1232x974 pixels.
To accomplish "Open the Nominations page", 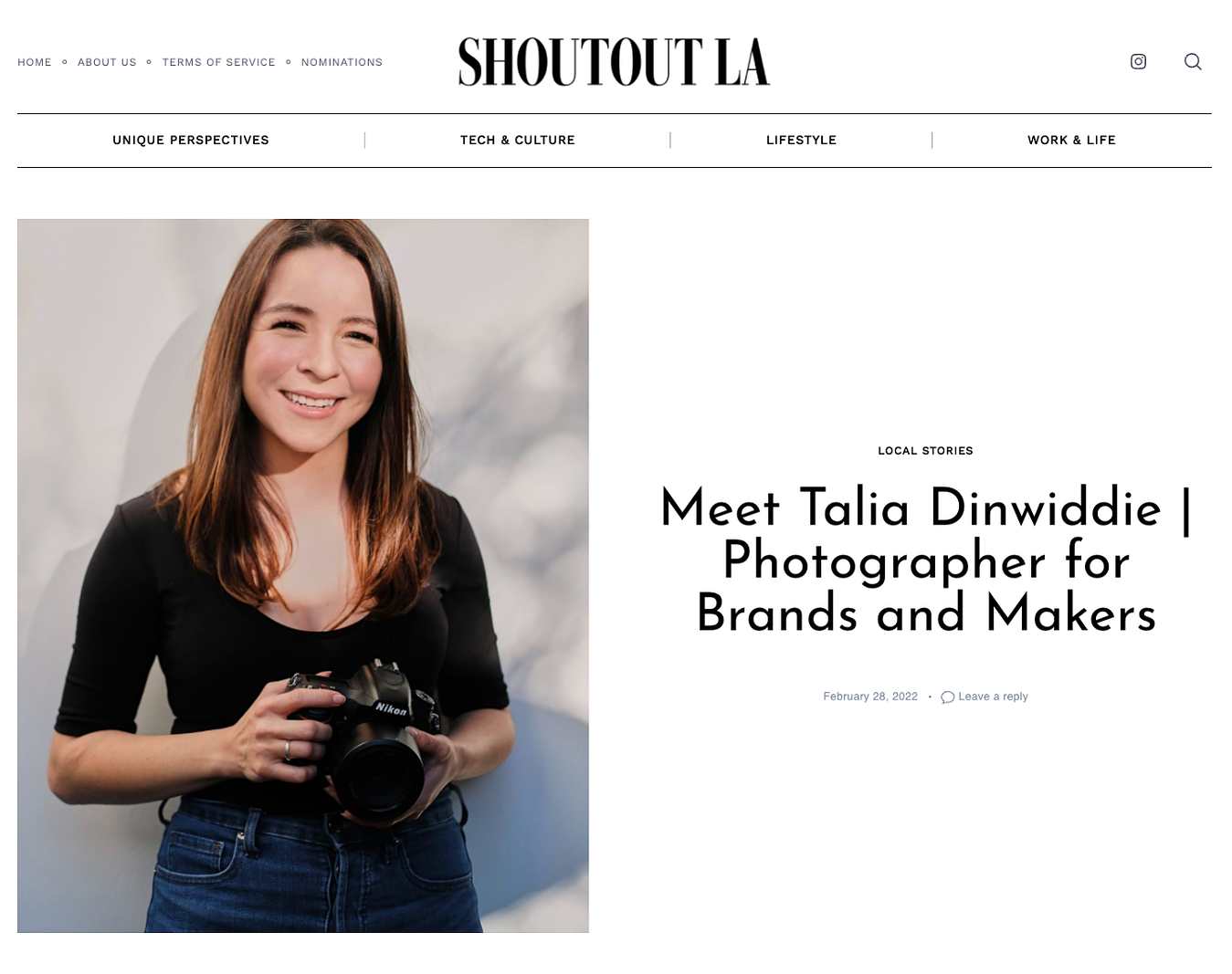I will click(x=342, y=62).
